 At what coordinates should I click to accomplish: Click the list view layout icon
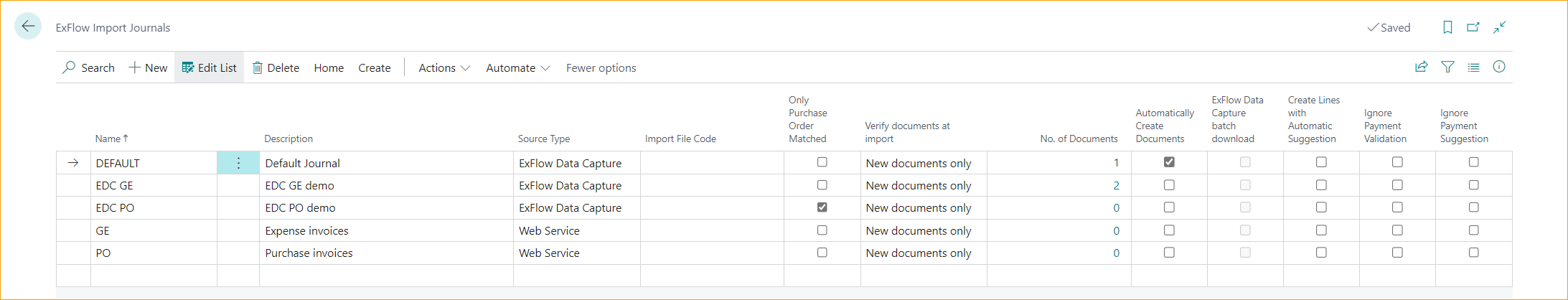[x=1473, y=67]
